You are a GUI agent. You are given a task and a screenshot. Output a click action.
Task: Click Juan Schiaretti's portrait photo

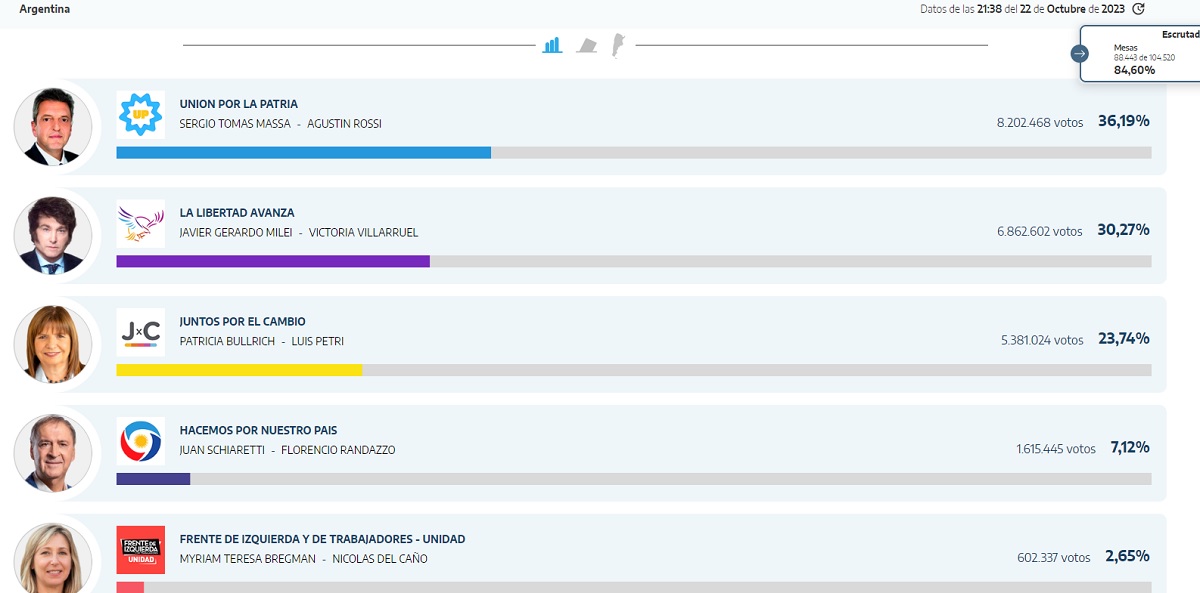click(x=53, y=453)
